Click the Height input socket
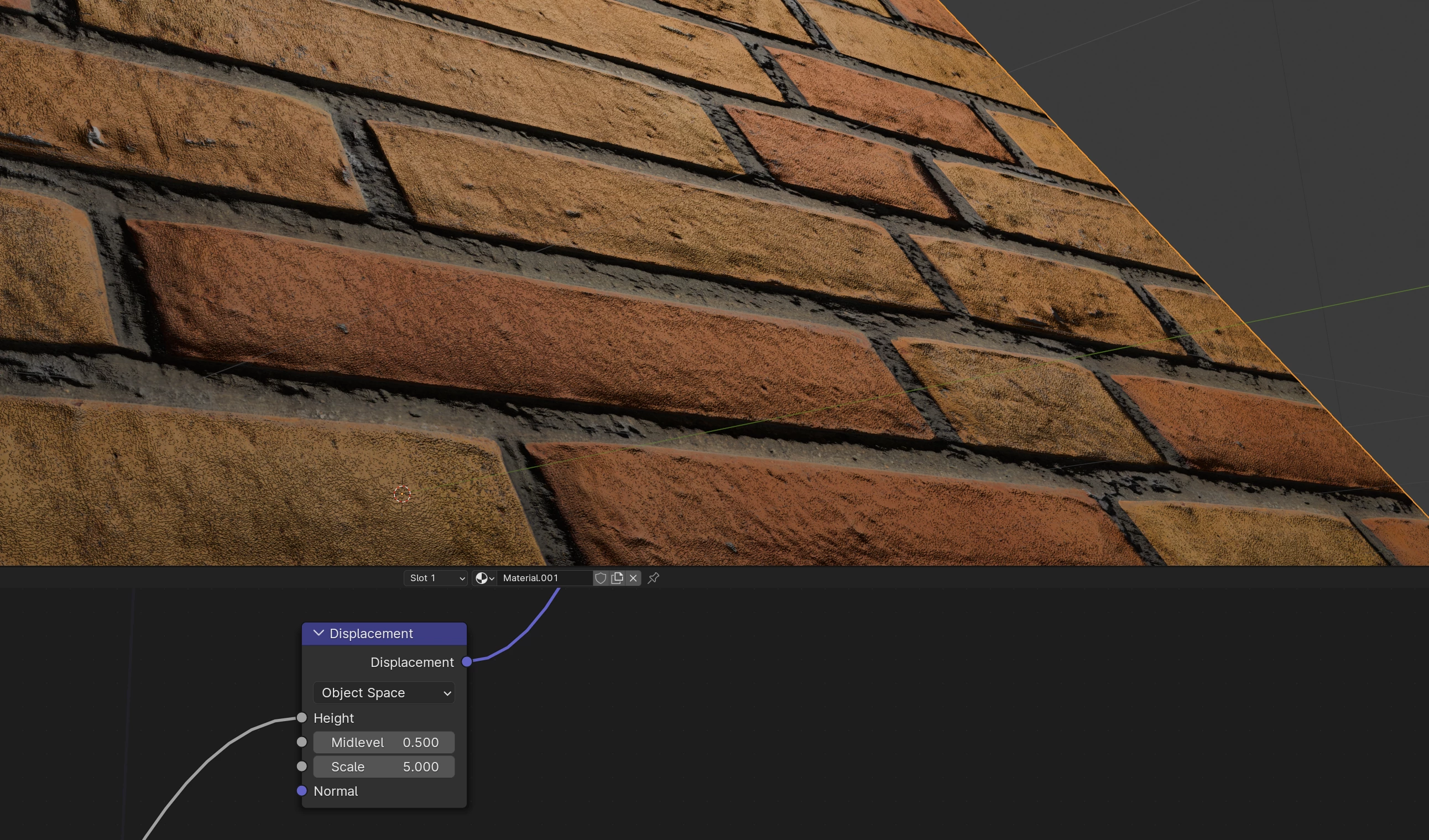Screen dimensions: 1429x840 (302, 717)
